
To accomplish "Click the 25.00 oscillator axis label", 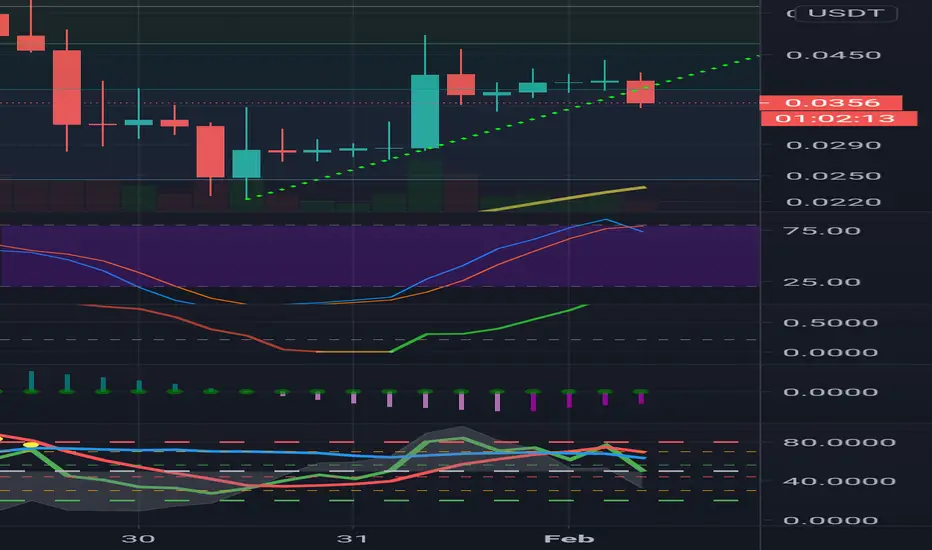I will click(x=822, y=282).
